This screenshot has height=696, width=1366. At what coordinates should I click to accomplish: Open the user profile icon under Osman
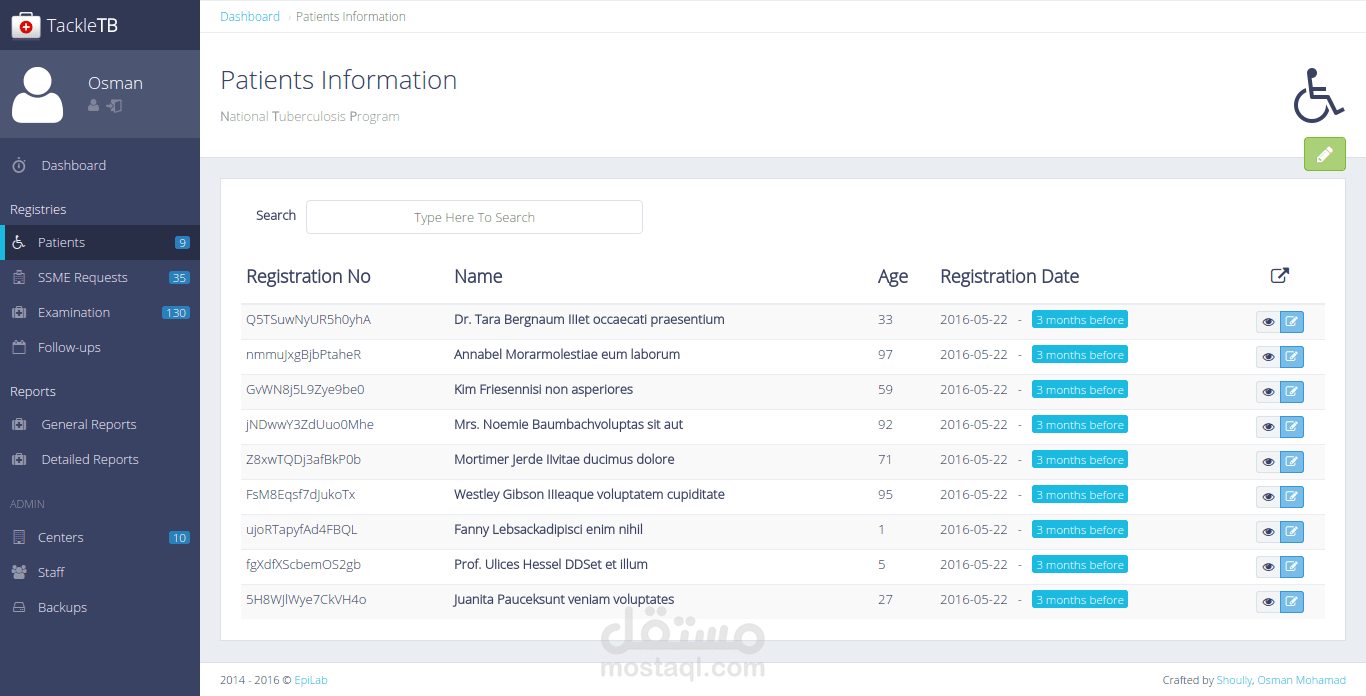[x=94, y=105]
